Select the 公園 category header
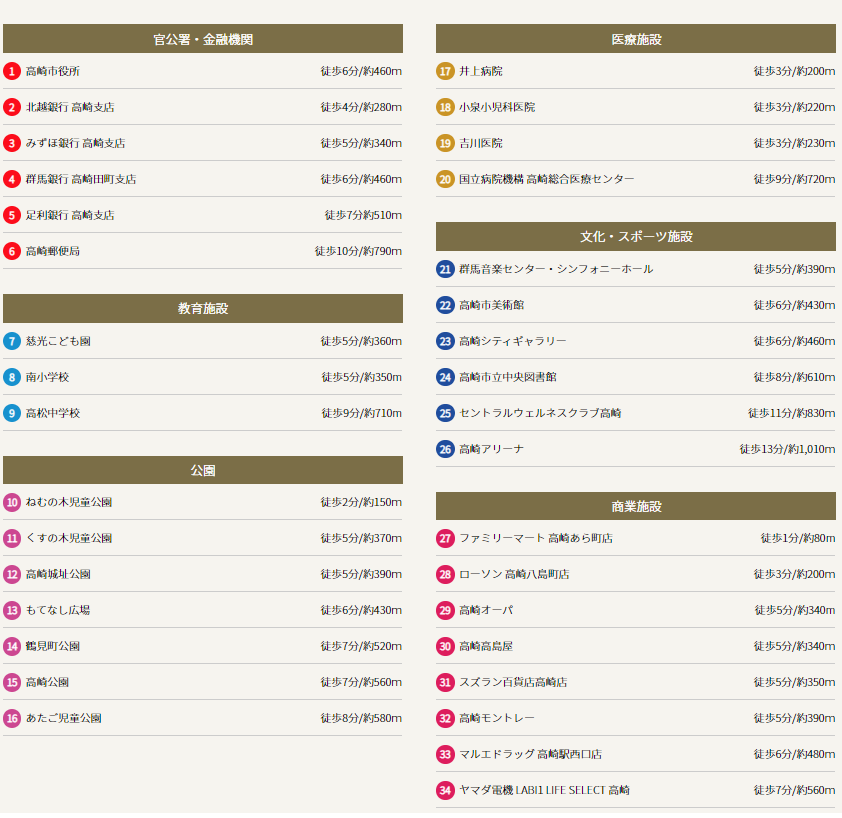 click(x=203, y=470)
